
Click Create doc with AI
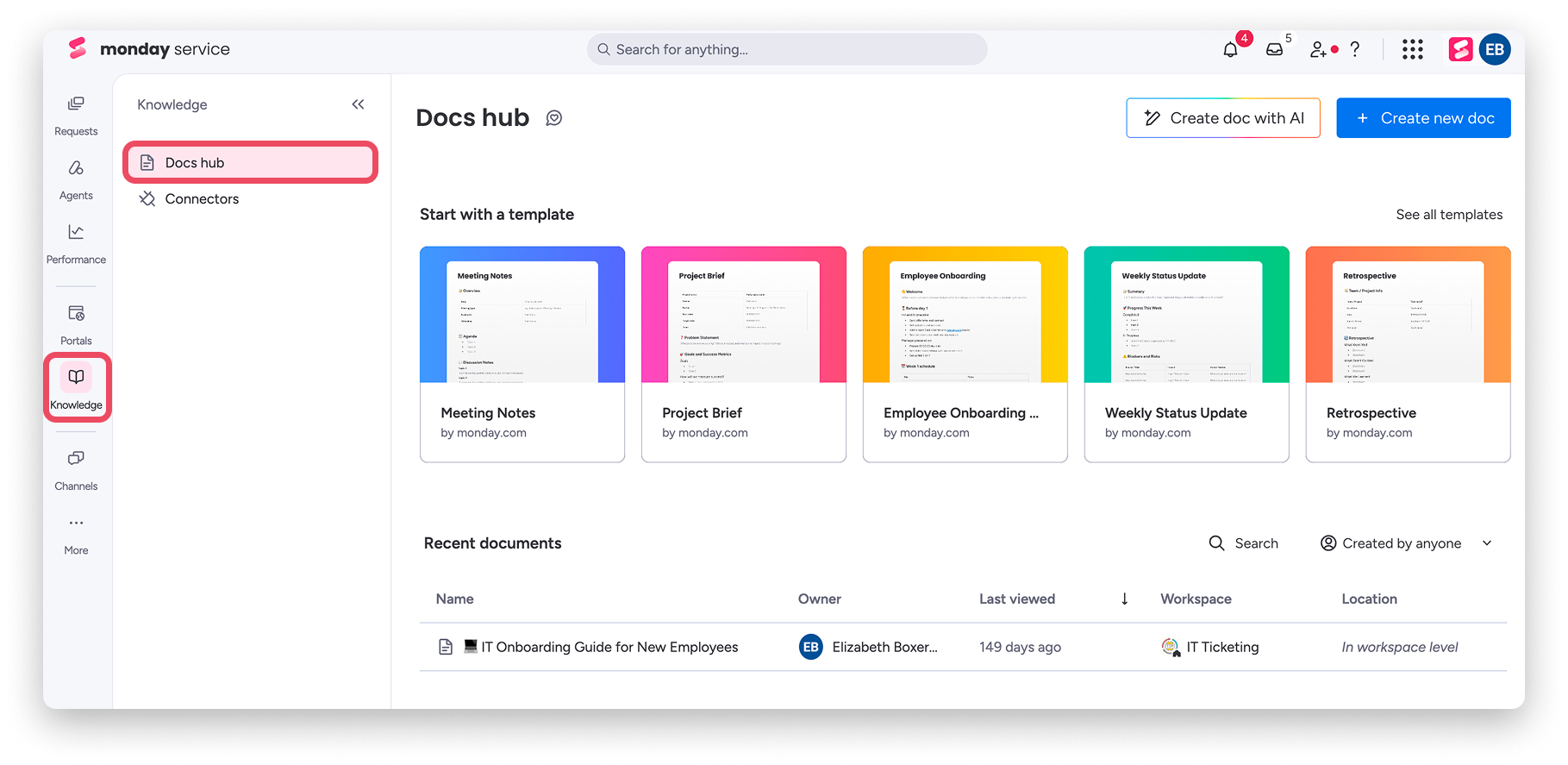point(1222,118)
